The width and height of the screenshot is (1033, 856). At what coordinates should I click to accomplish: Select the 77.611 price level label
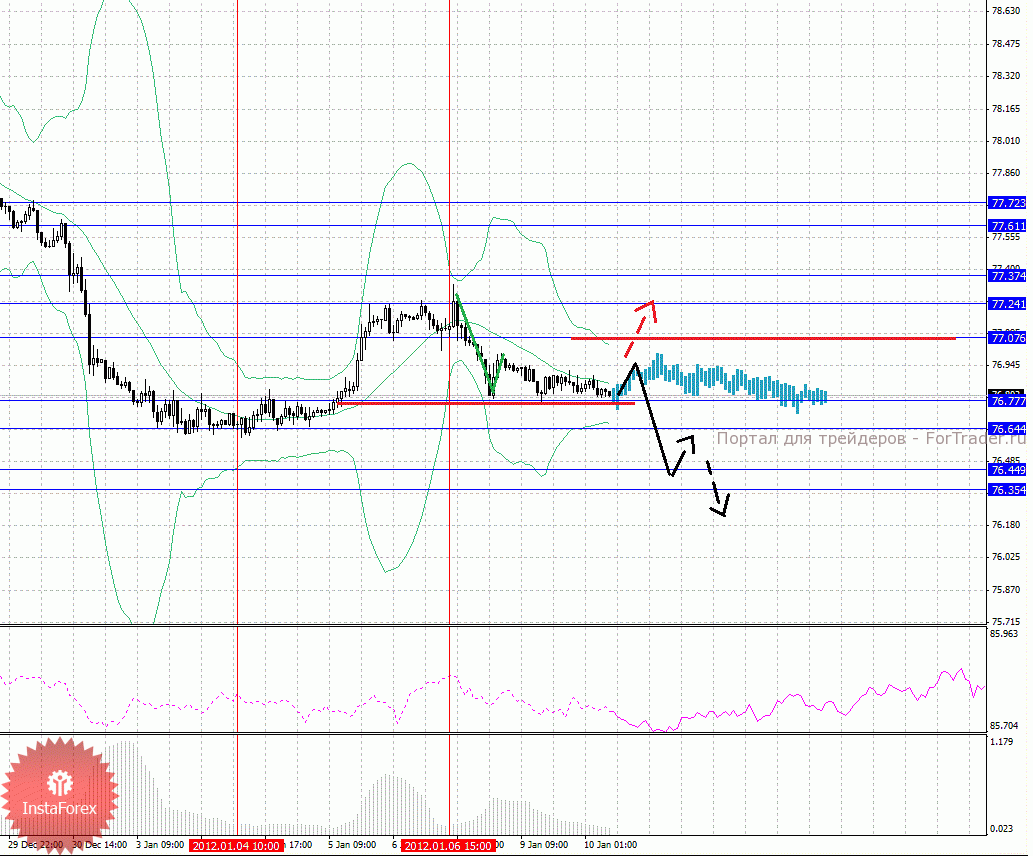click(x=1008, y=226)
